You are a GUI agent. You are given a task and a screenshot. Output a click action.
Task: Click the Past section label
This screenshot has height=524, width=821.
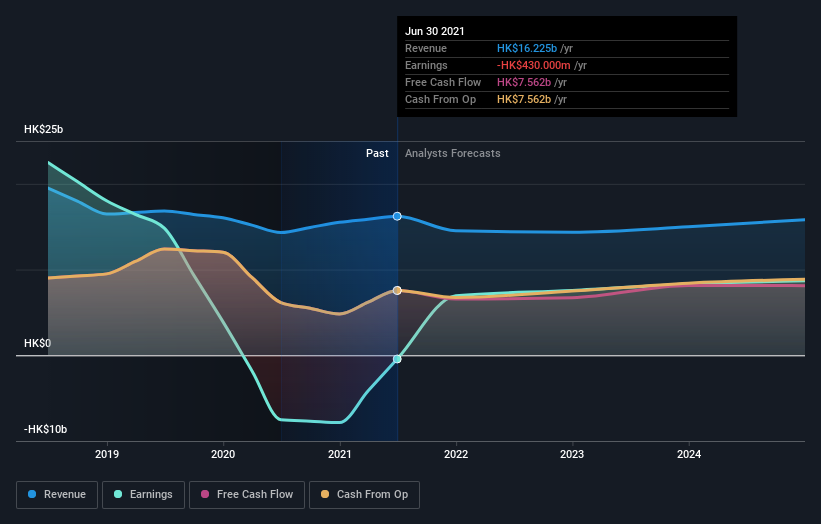click(x=377, y=153)
